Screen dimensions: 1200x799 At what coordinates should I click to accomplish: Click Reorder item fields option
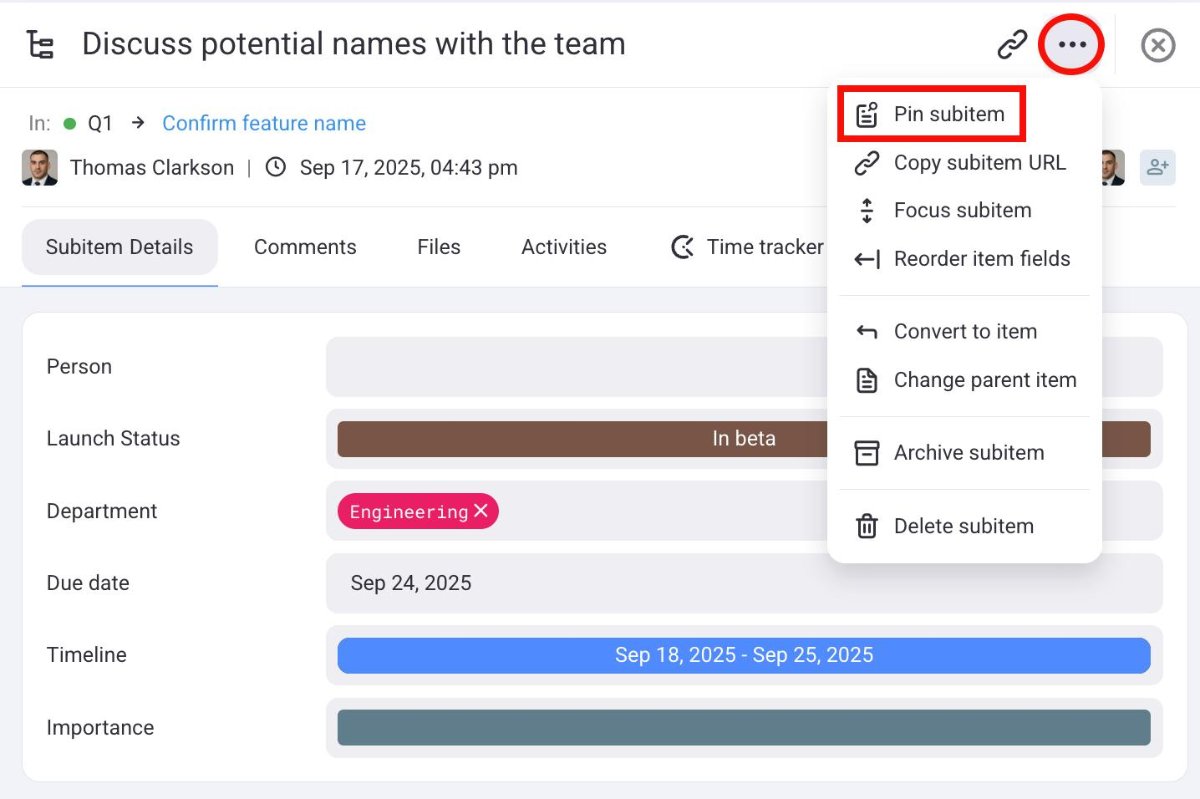981,259
